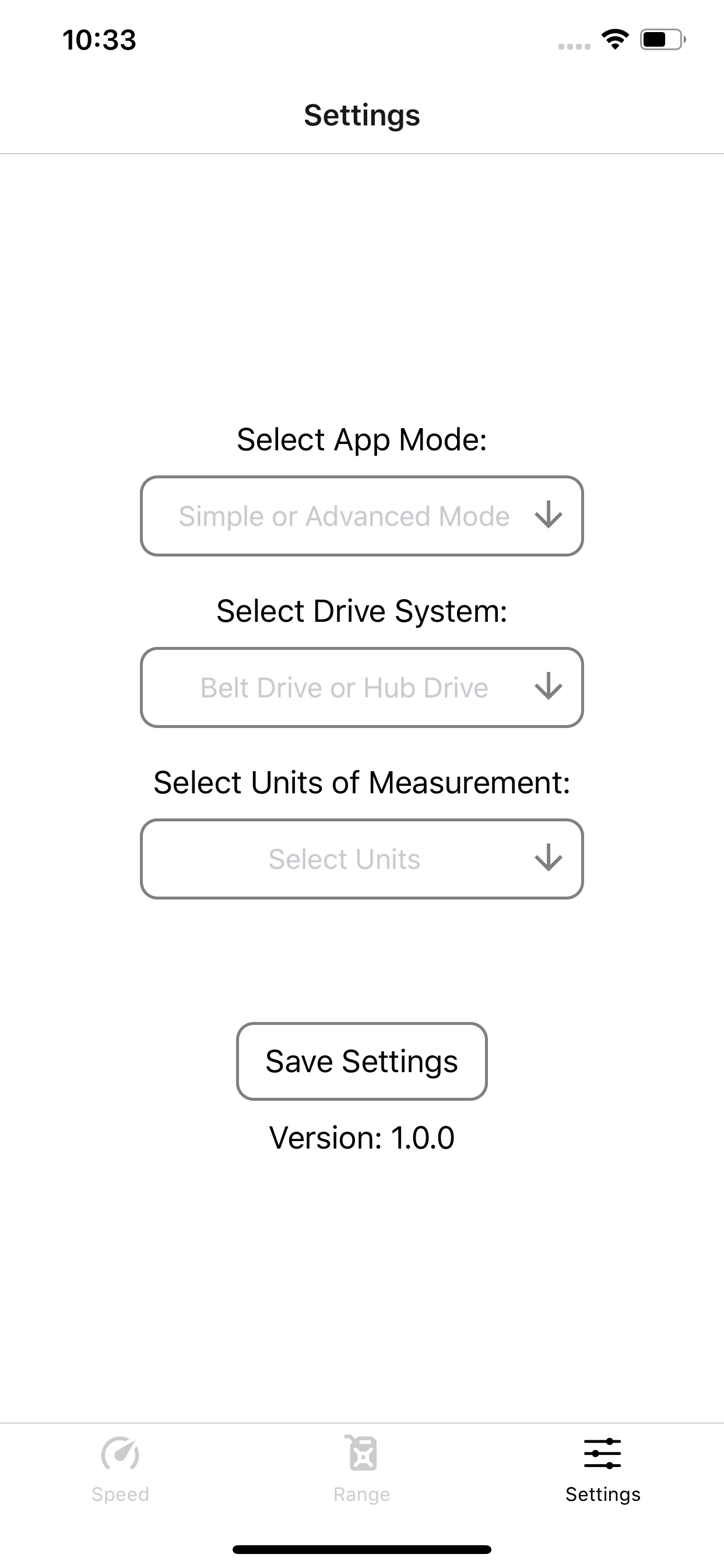Tap the Settings header title
This screenshot has height=1568, width=724.
tap(362, 115)
